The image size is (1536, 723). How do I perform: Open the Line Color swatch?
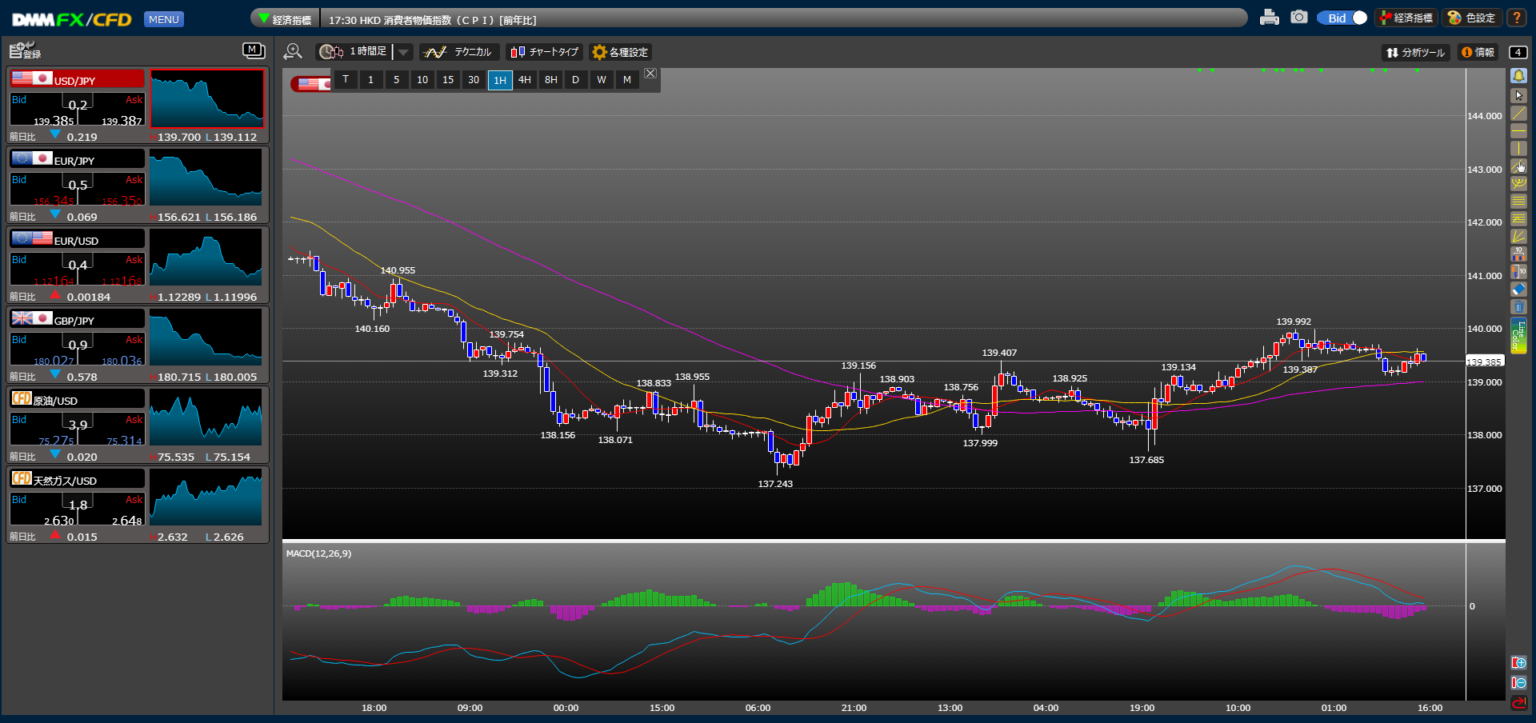click(1519, 336)
